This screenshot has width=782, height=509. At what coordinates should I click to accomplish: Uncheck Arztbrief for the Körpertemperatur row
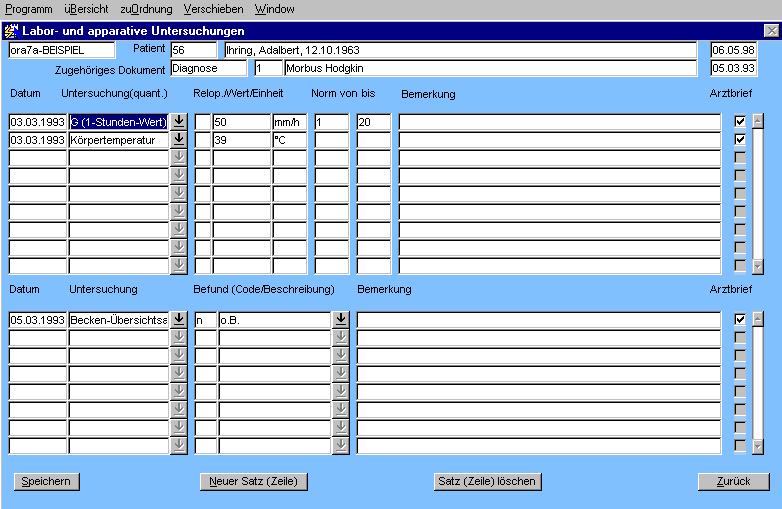tap(740, 140)
